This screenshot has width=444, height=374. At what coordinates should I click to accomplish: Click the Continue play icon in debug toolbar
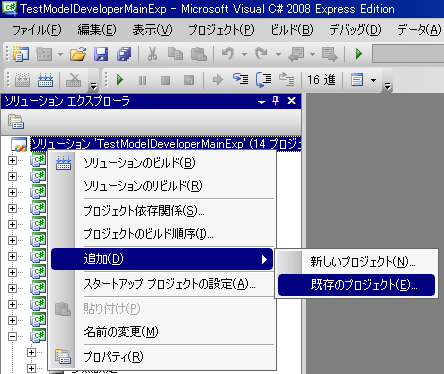point(120,80)
